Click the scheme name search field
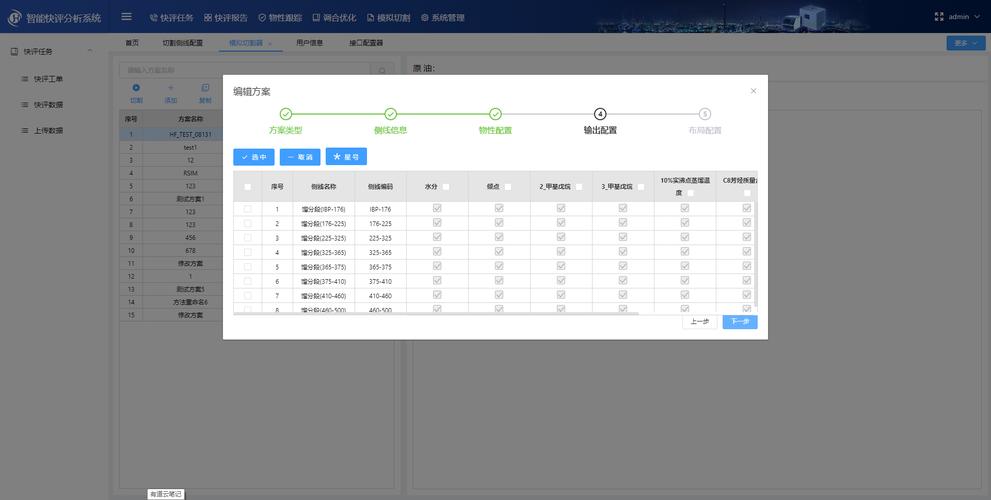991x500 pixels. [244, 70]
